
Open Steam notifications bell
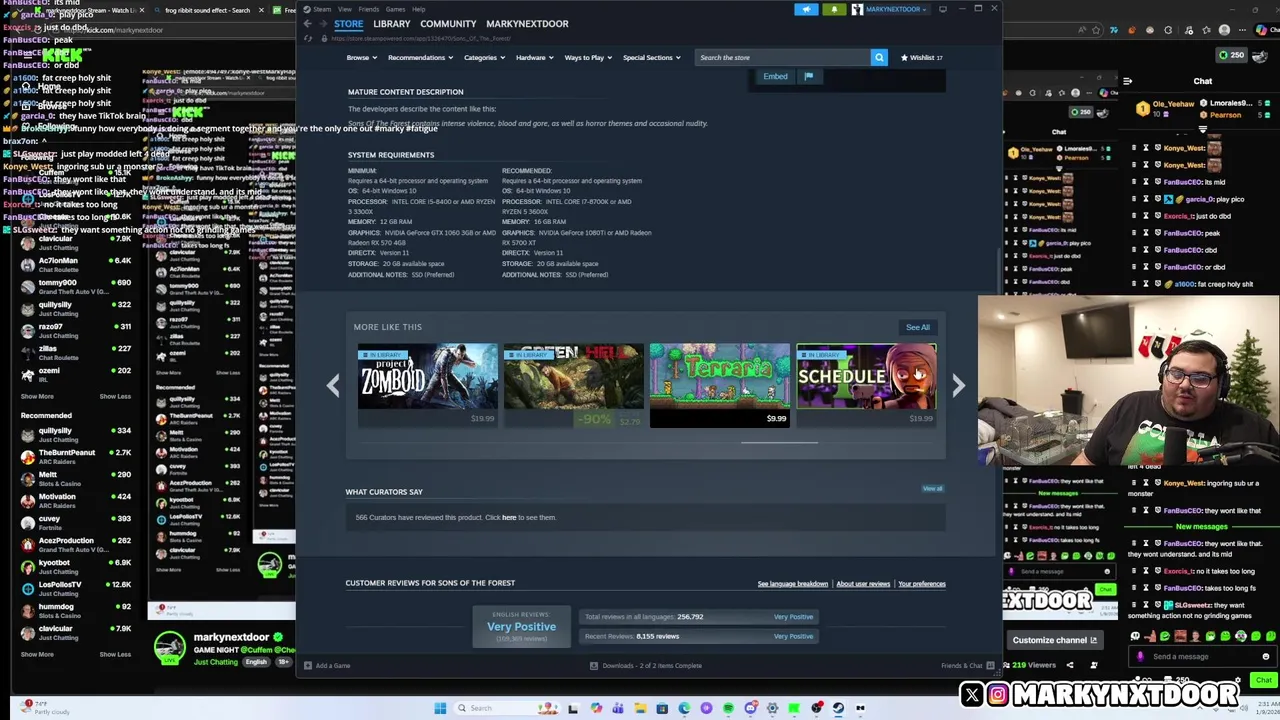[x=834, y=9]
